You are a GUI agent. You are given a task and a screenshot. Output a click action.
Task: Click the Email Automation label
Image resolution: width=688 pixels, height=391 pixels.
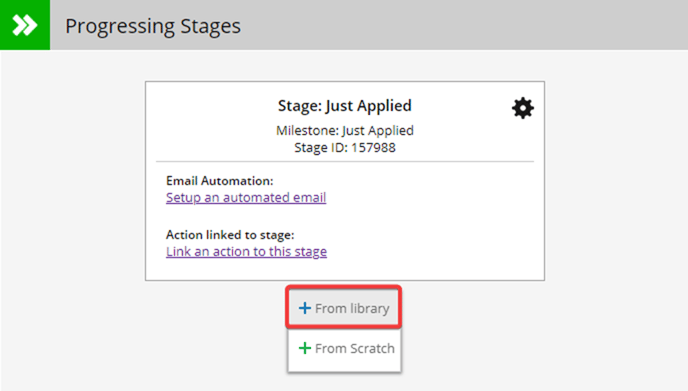pyautogui.click(x=219, y=181)
